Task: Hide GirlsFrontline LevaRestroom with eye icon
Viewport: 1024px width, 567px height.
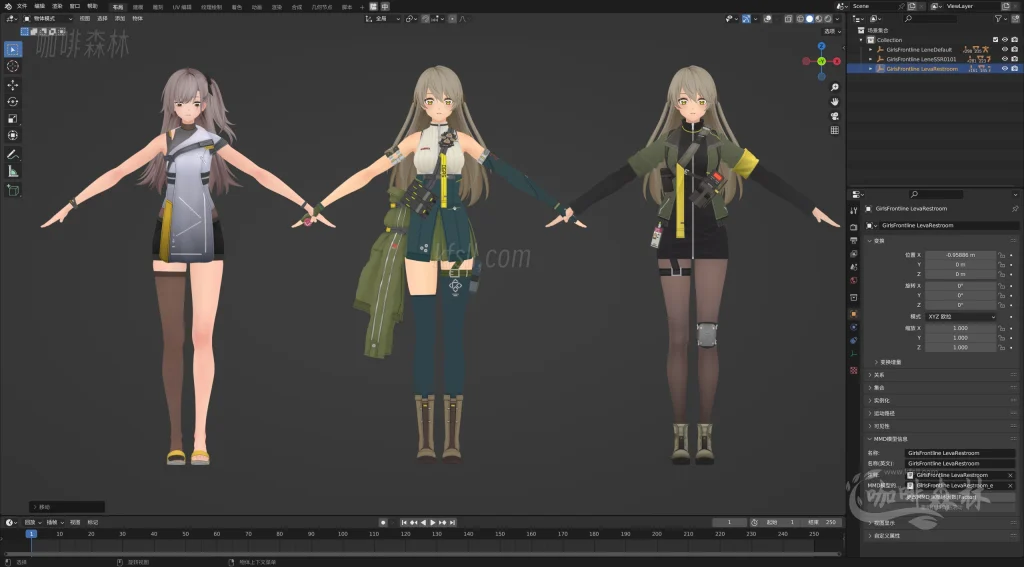Action: 1004,69
